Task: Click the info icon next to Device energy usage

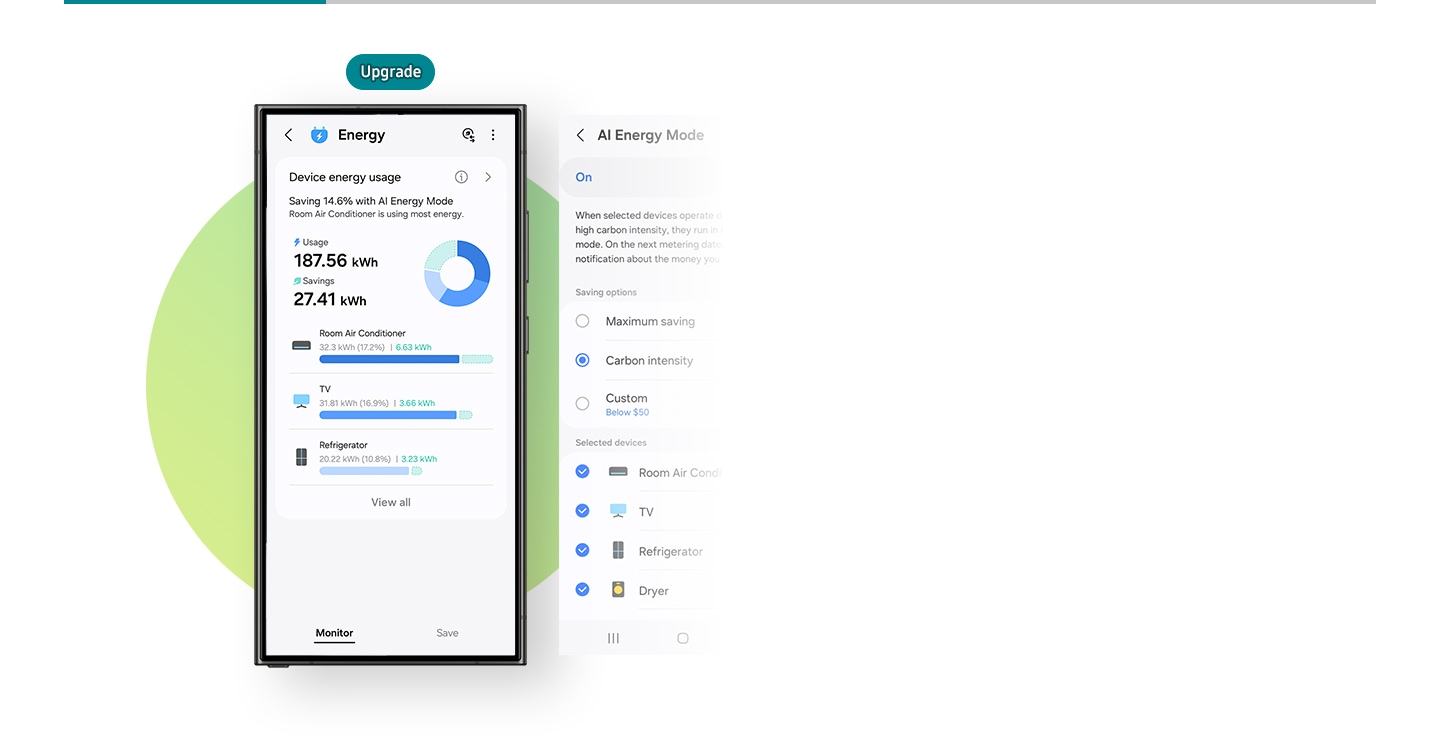Action: tap(461, 176)
